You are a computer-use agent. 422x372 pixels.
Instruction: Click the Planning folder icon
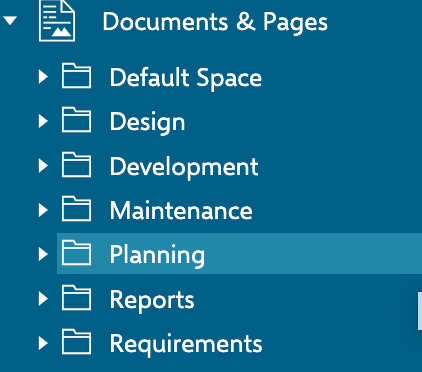pos(76,253)
